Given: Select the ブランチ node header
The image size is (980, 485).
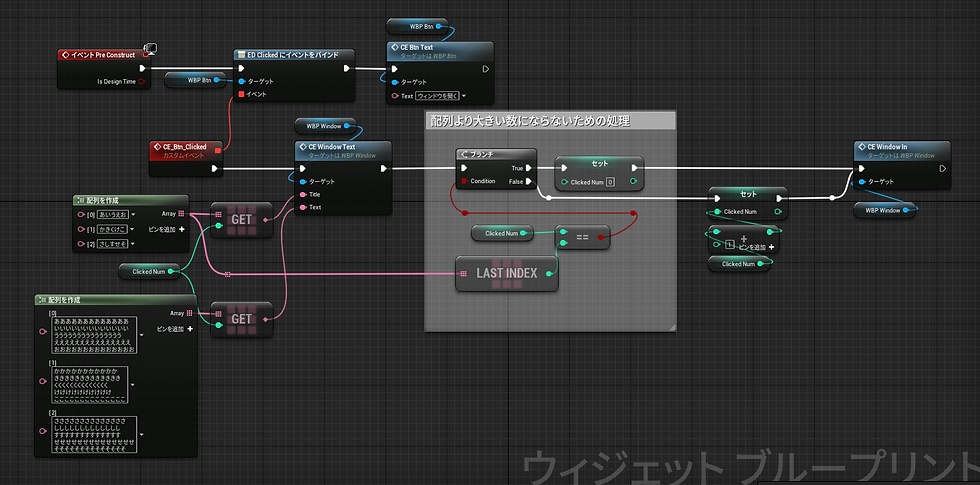Looking at the screenshot, I should [496, 154].
